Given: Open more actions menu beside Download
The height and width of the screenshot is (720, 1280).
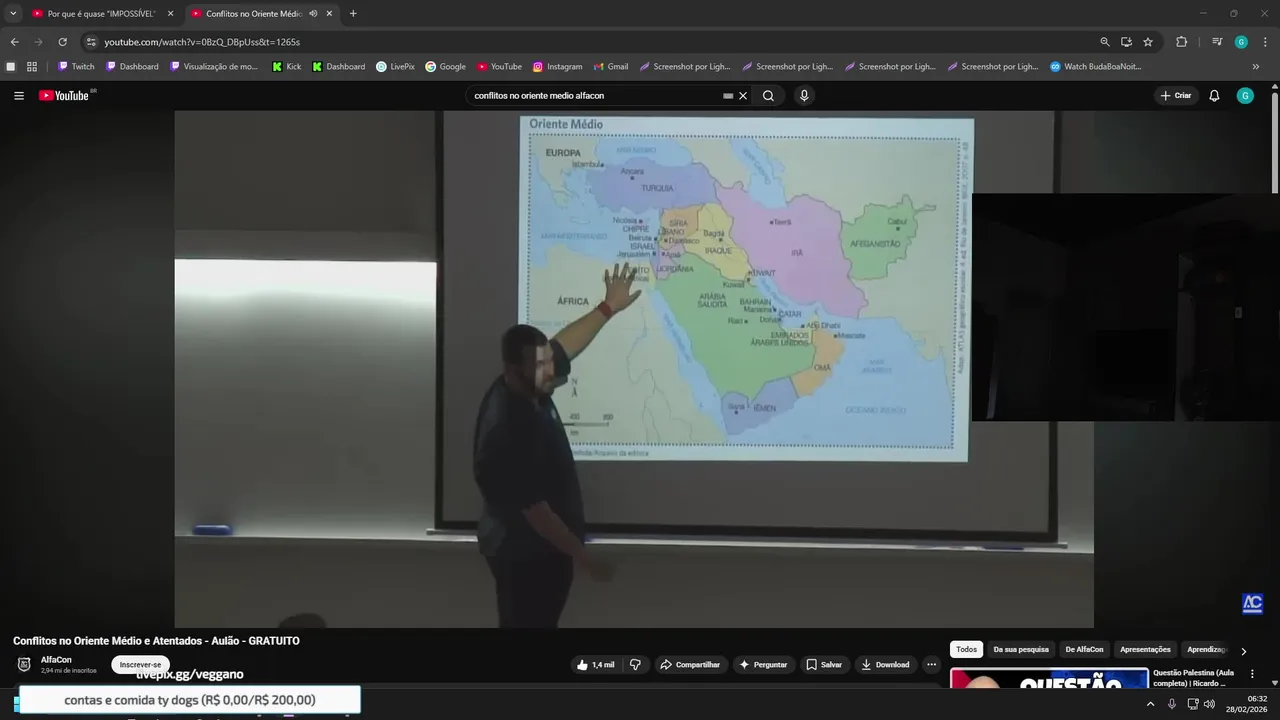Looking at the screenshot, I should point(931,665).
